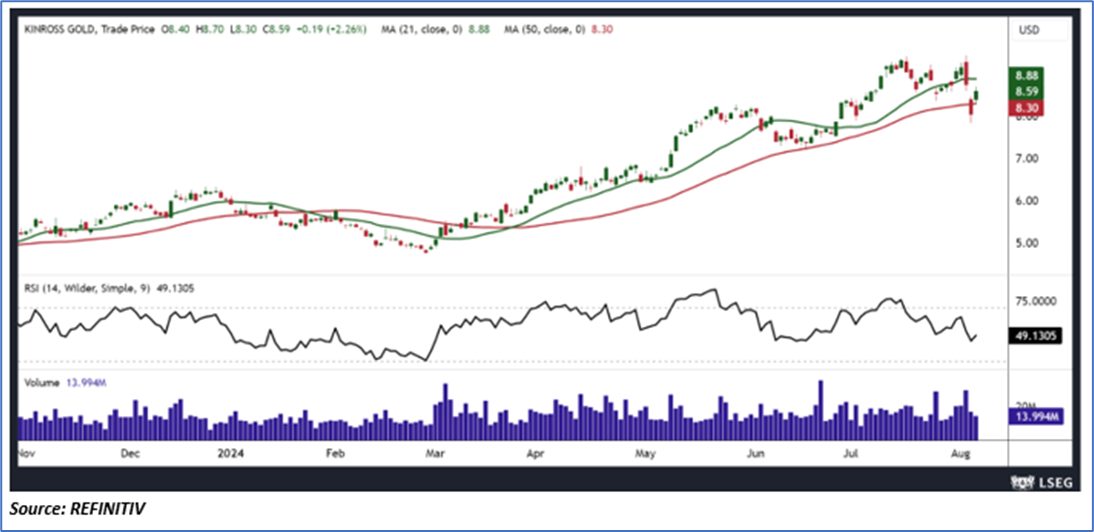Click the May time axis label
Screen dimensions: 1094x532
pos(646,454)
